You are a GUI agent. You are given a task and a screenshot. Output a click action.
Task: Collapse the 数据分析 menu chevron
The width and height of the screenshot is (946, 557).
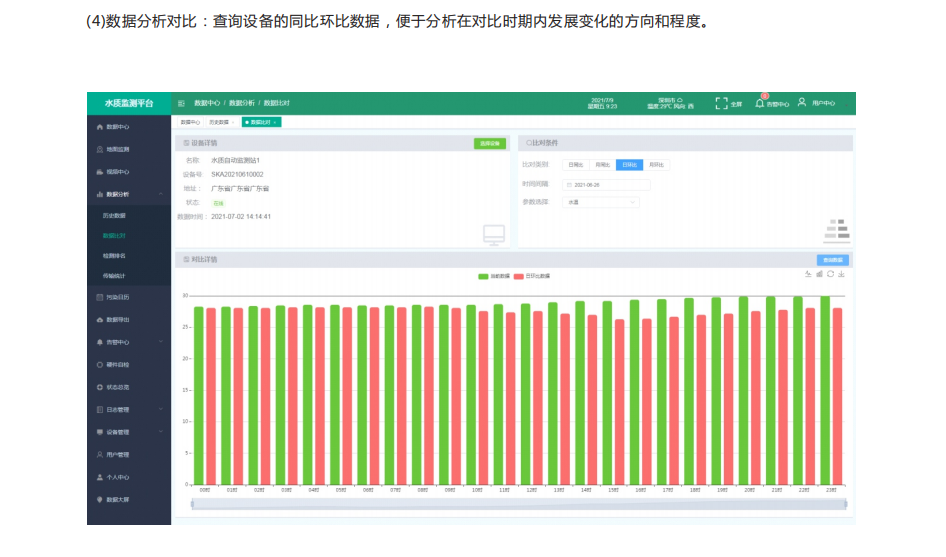[161, 194]
